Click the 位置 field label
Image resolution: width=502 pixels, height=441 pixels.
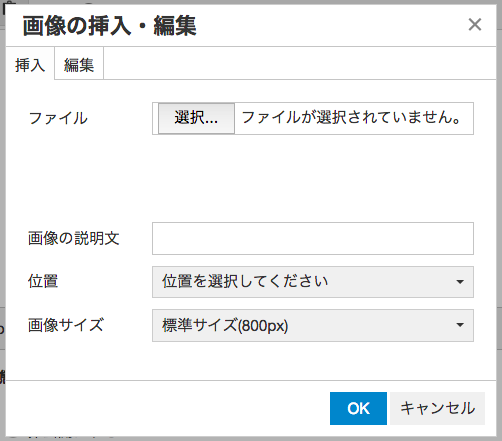(43, 281)
